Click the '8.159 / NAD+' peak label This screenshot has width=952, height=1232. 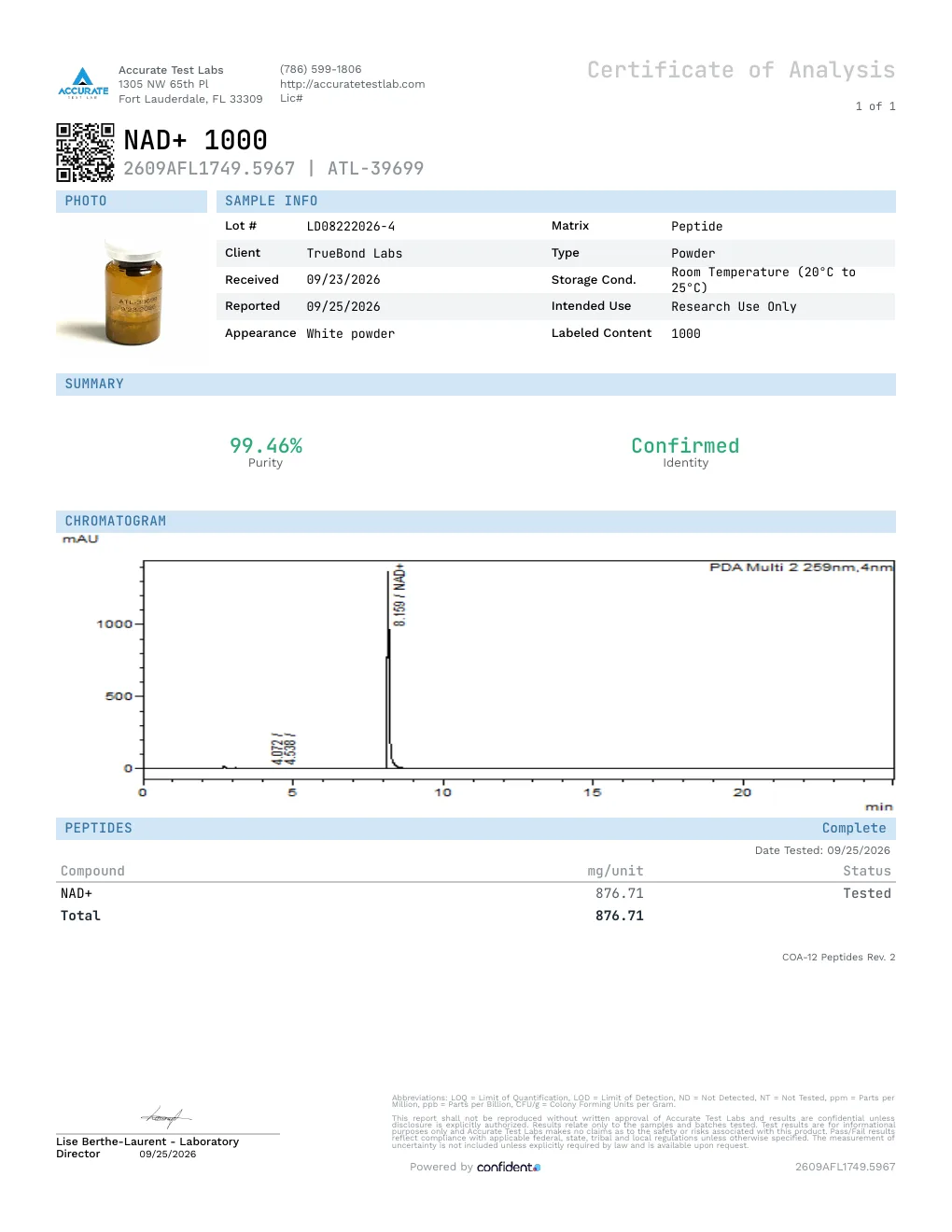pos(399,595)
